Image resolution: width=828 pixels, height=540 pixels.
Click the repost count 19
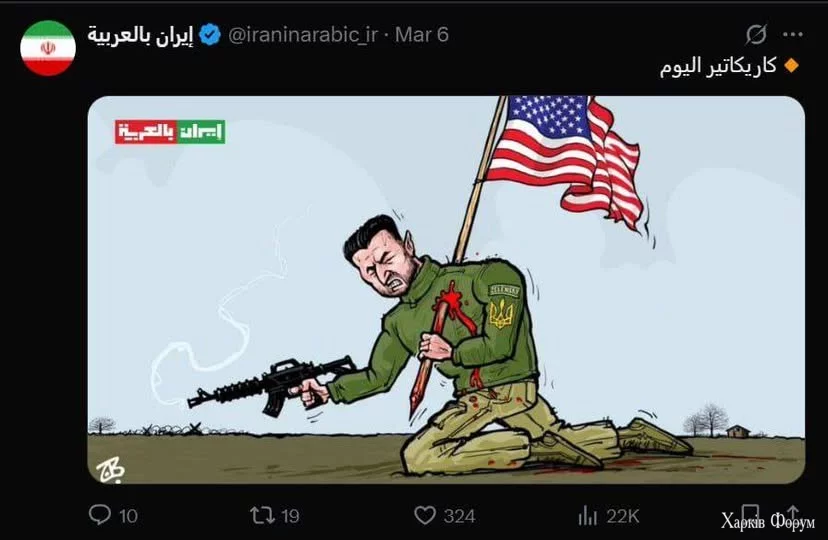pos(290,516)
